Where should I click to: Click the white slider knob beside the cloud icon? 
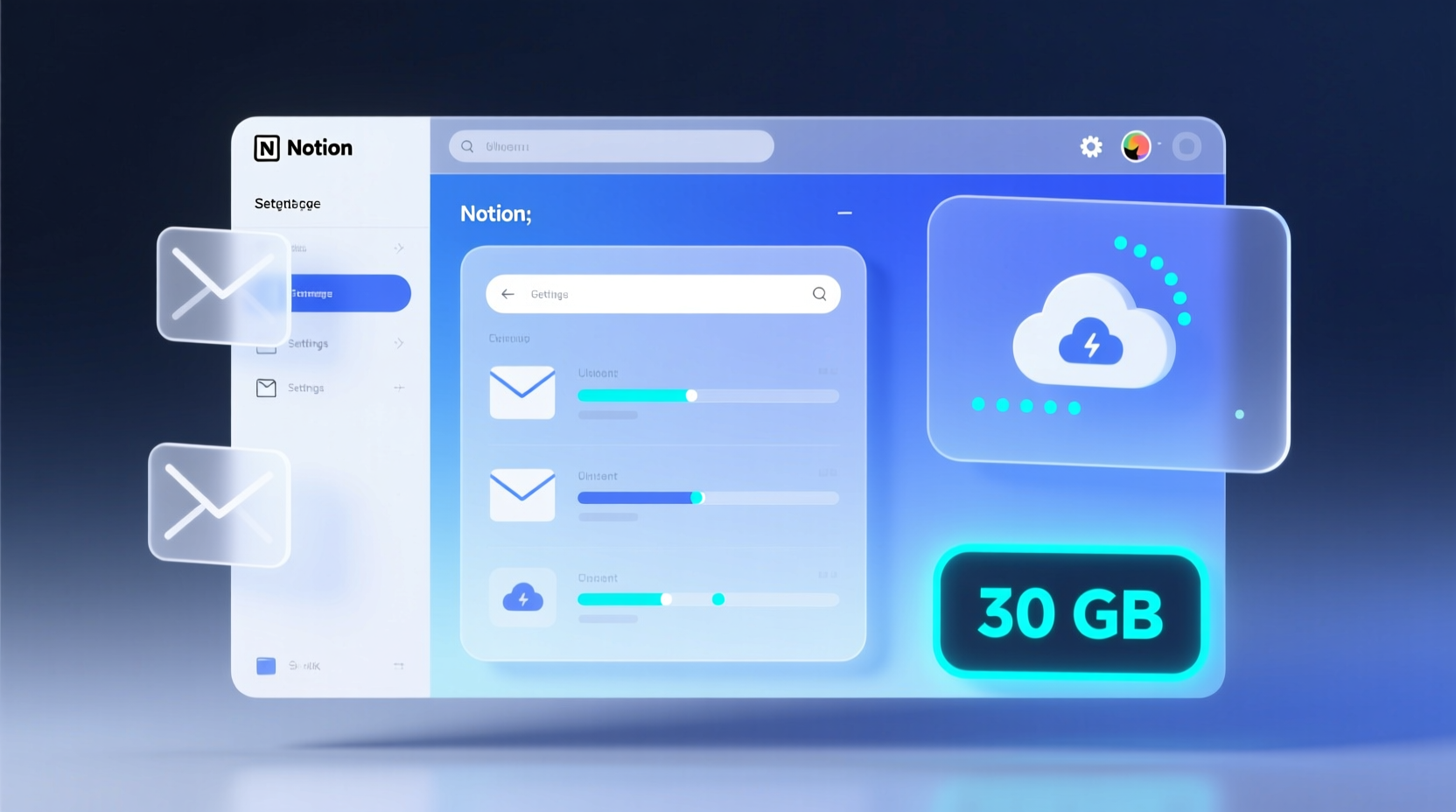(667, 599)
